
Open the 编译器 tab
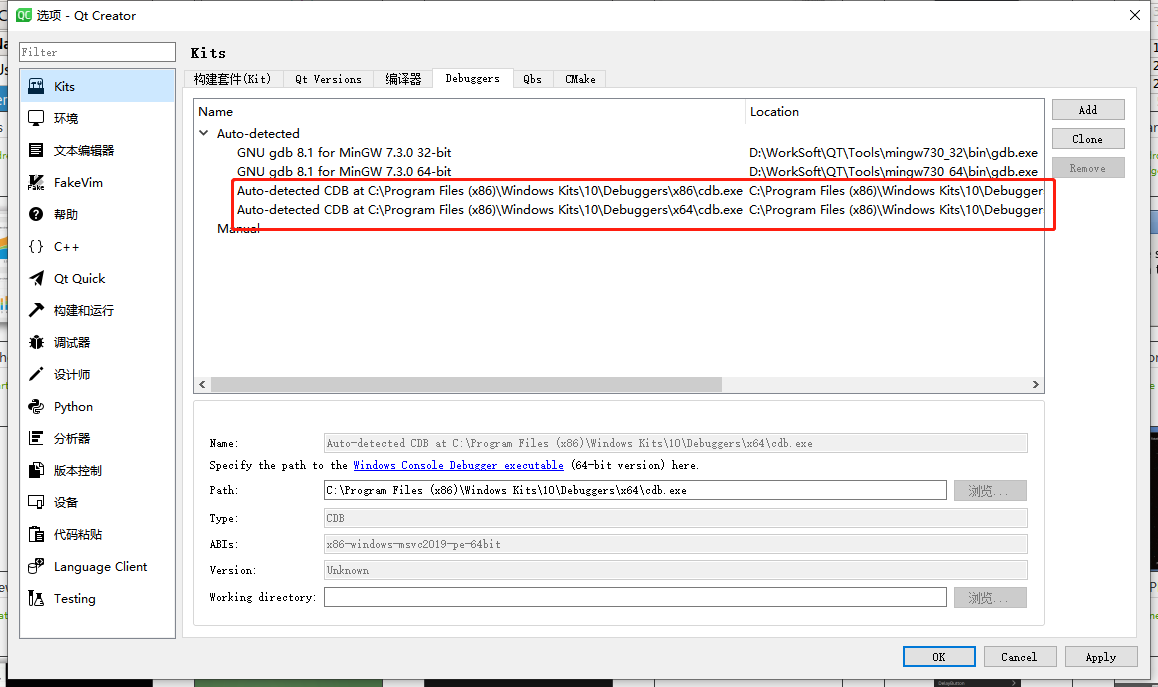[403, 79]
